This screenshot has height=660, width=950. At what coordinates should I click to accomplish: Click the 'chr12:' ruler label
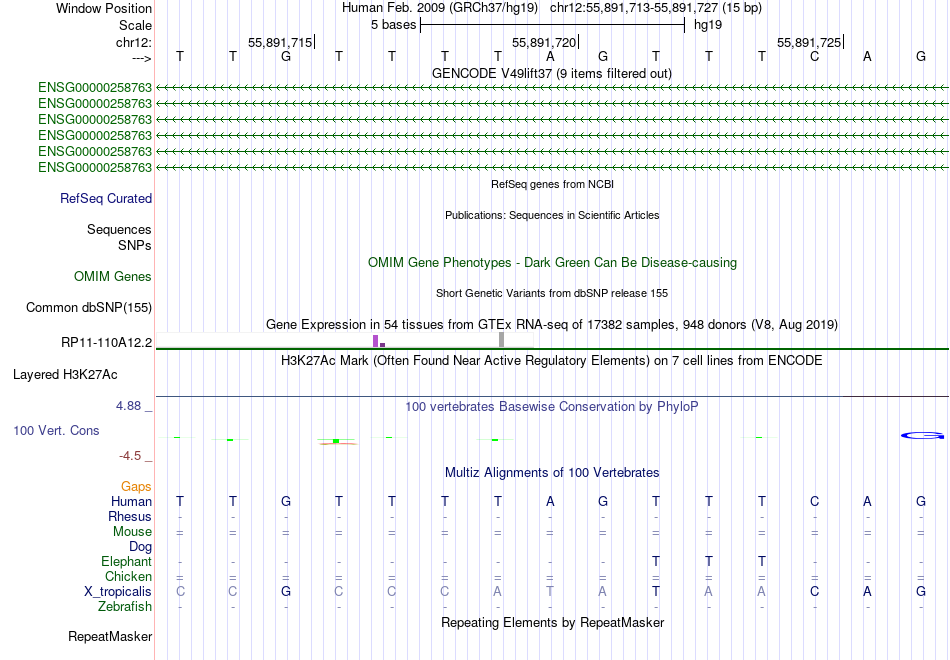[134, 42]
